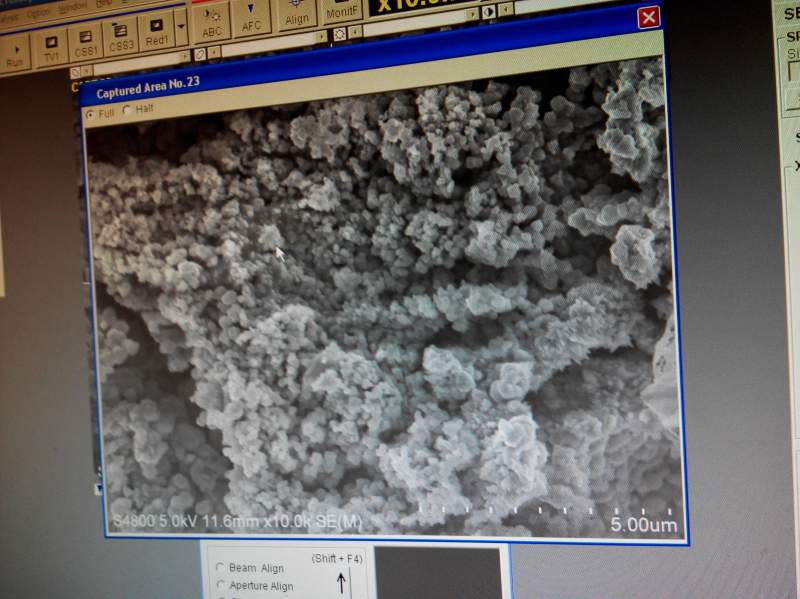Screen dimensions: 800x599
Task: Open the Align tool
Action: tap(297, 13)
